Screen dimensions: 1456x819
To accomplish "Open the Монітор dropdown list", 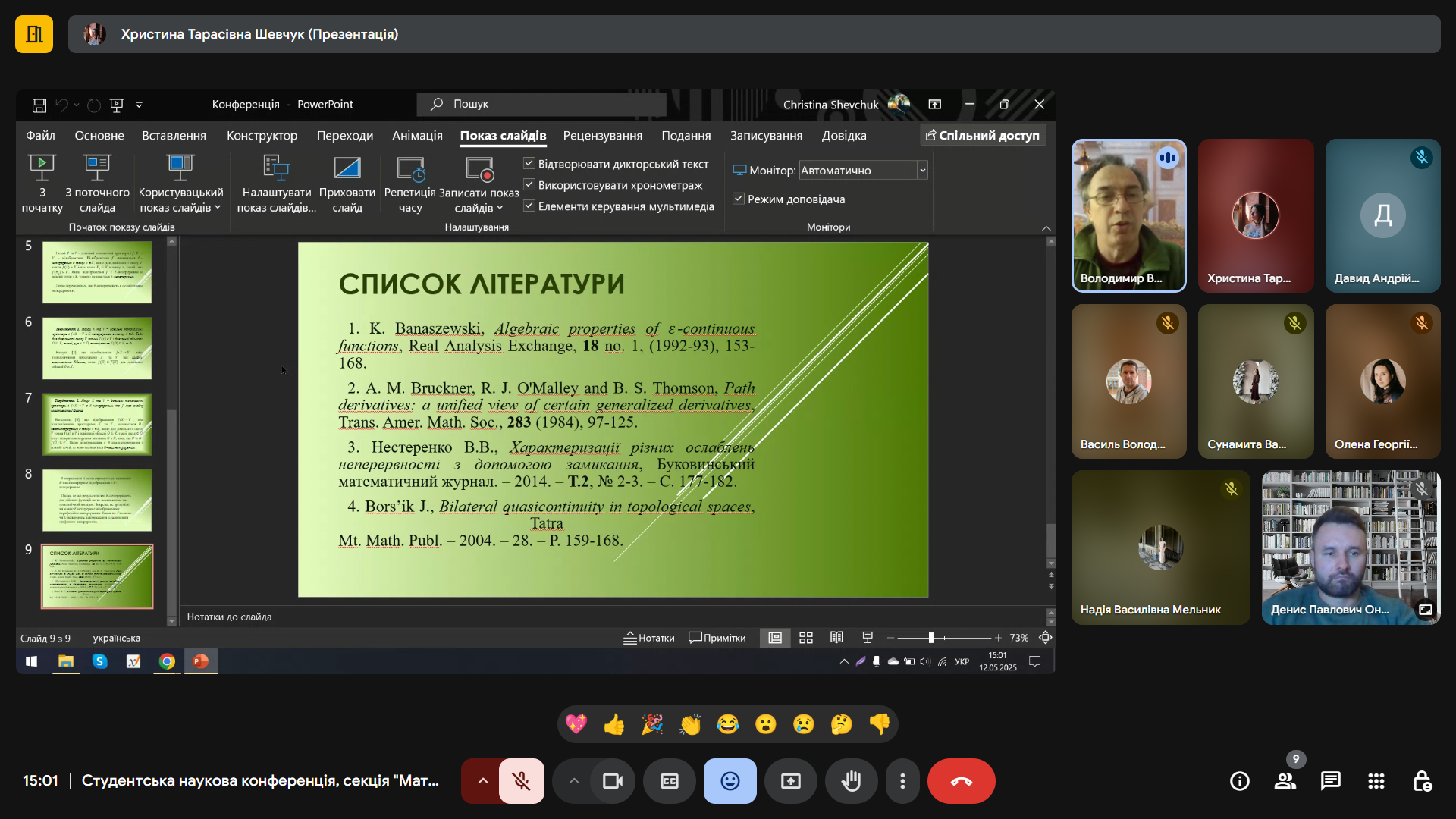I will (922, 171).
